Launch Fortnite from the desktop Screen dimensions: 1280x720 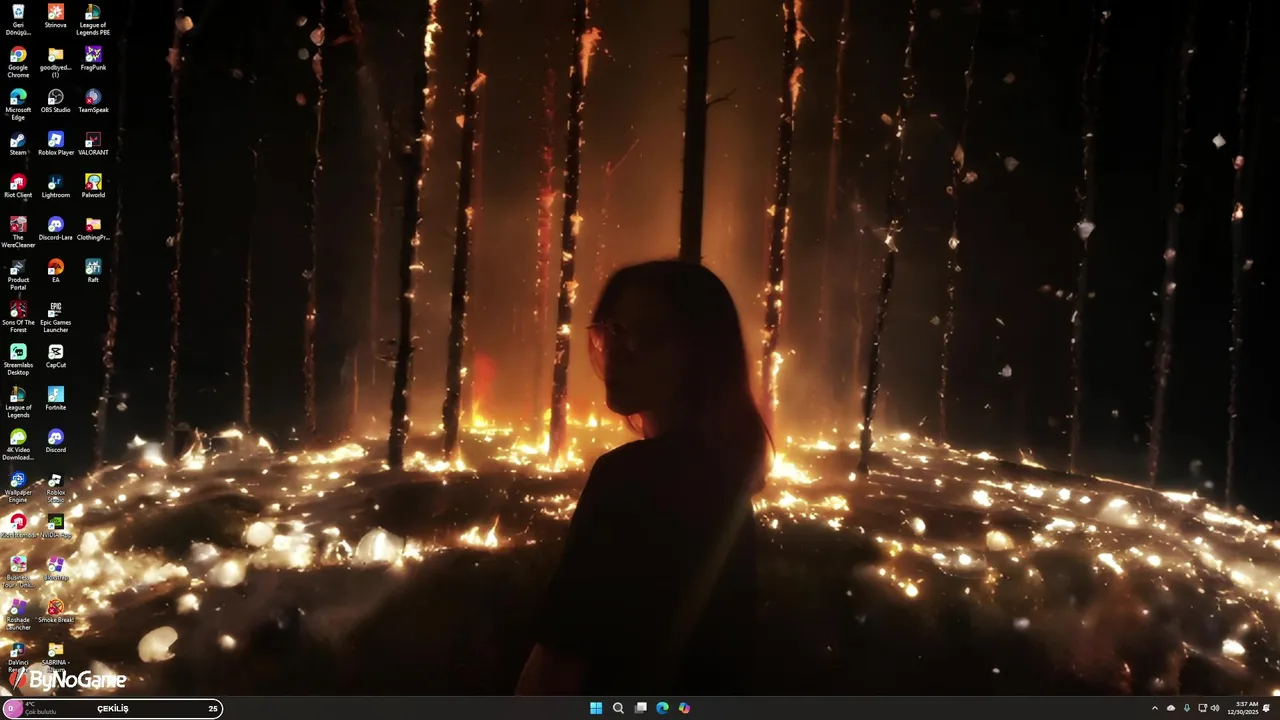[56, 399]
